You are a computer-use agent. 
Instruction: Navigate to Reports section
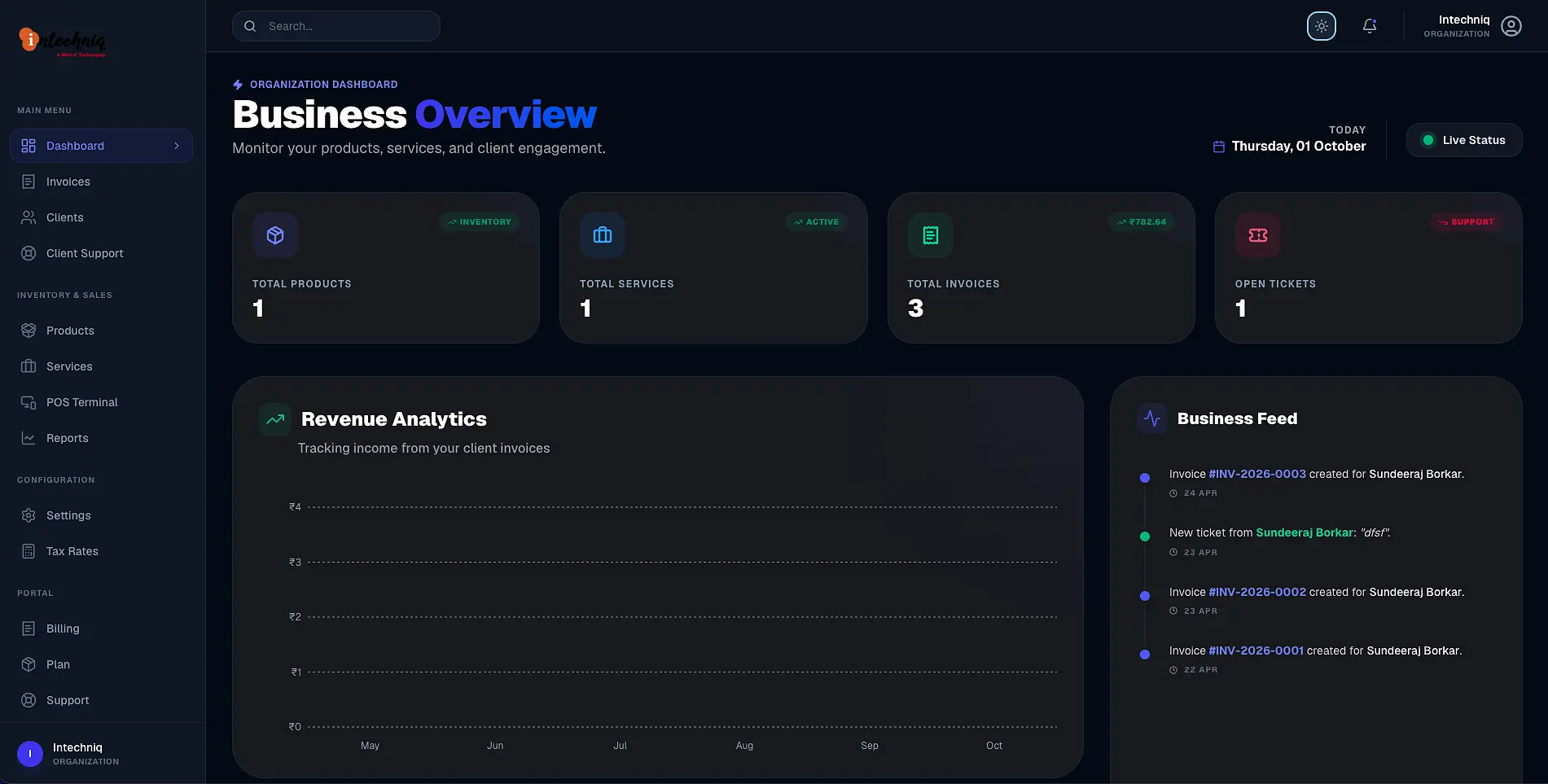click(x=101, y=438)
